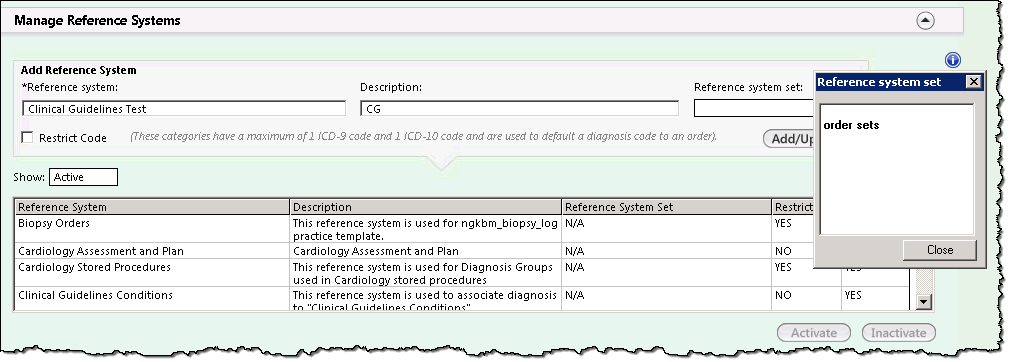Select order sets in the list
This screenshot has height=362, width=1010.
(x=851, y=125)
